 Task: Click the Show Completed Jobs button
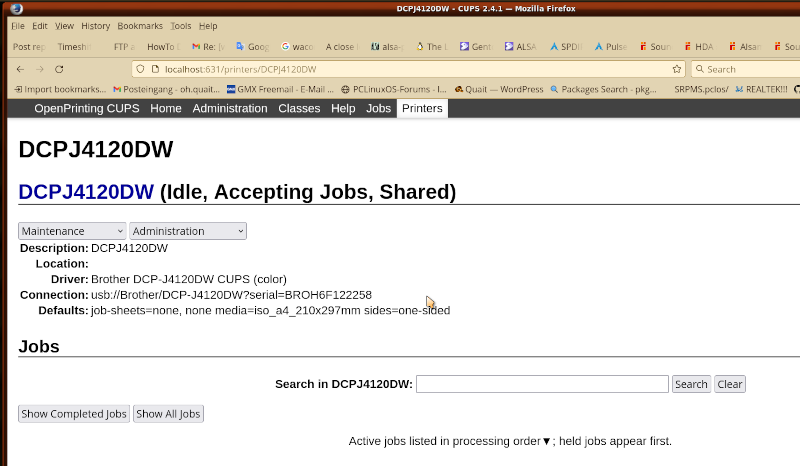74,414
